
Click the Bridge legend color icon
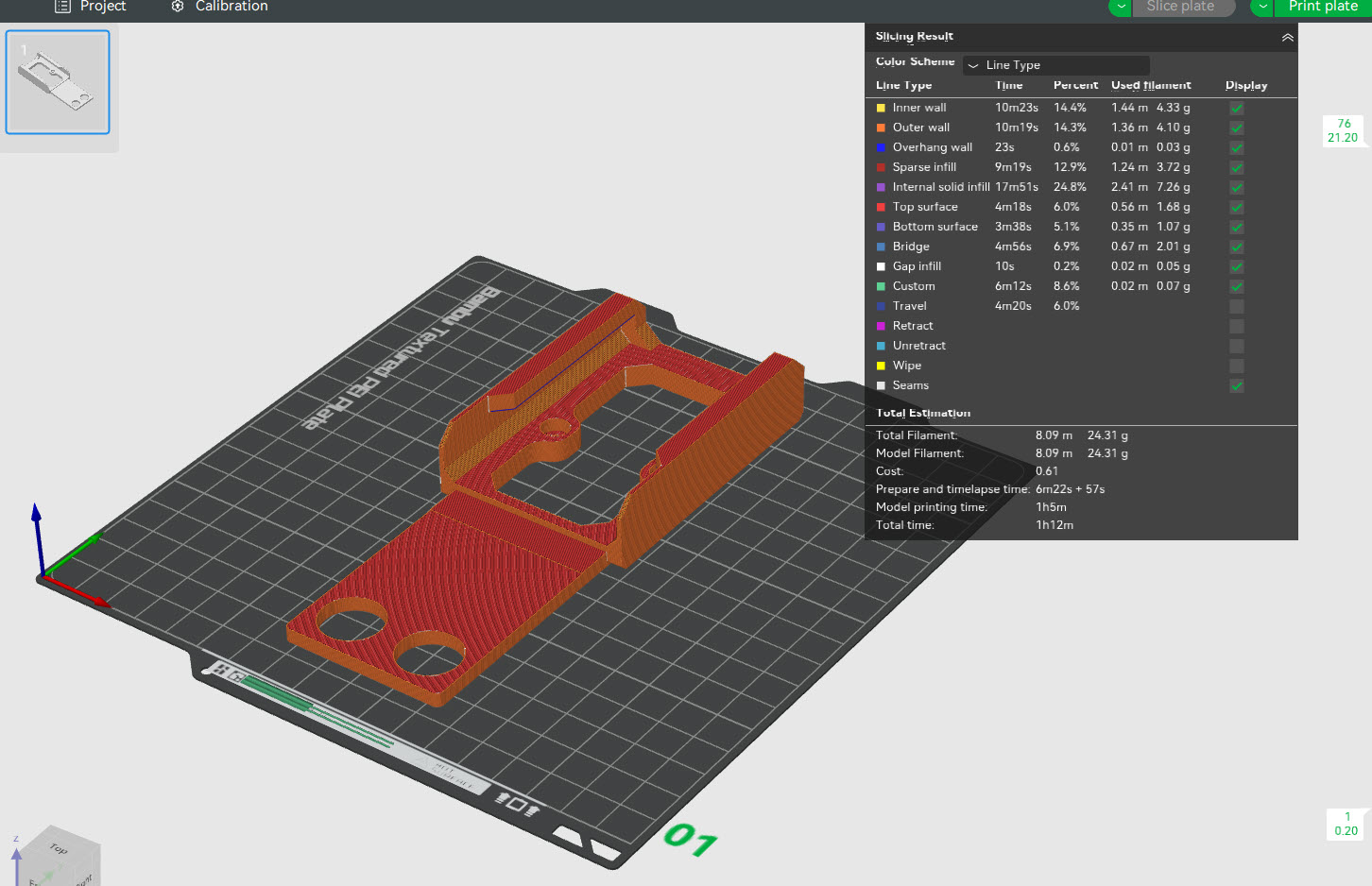(x=881, y=247)
